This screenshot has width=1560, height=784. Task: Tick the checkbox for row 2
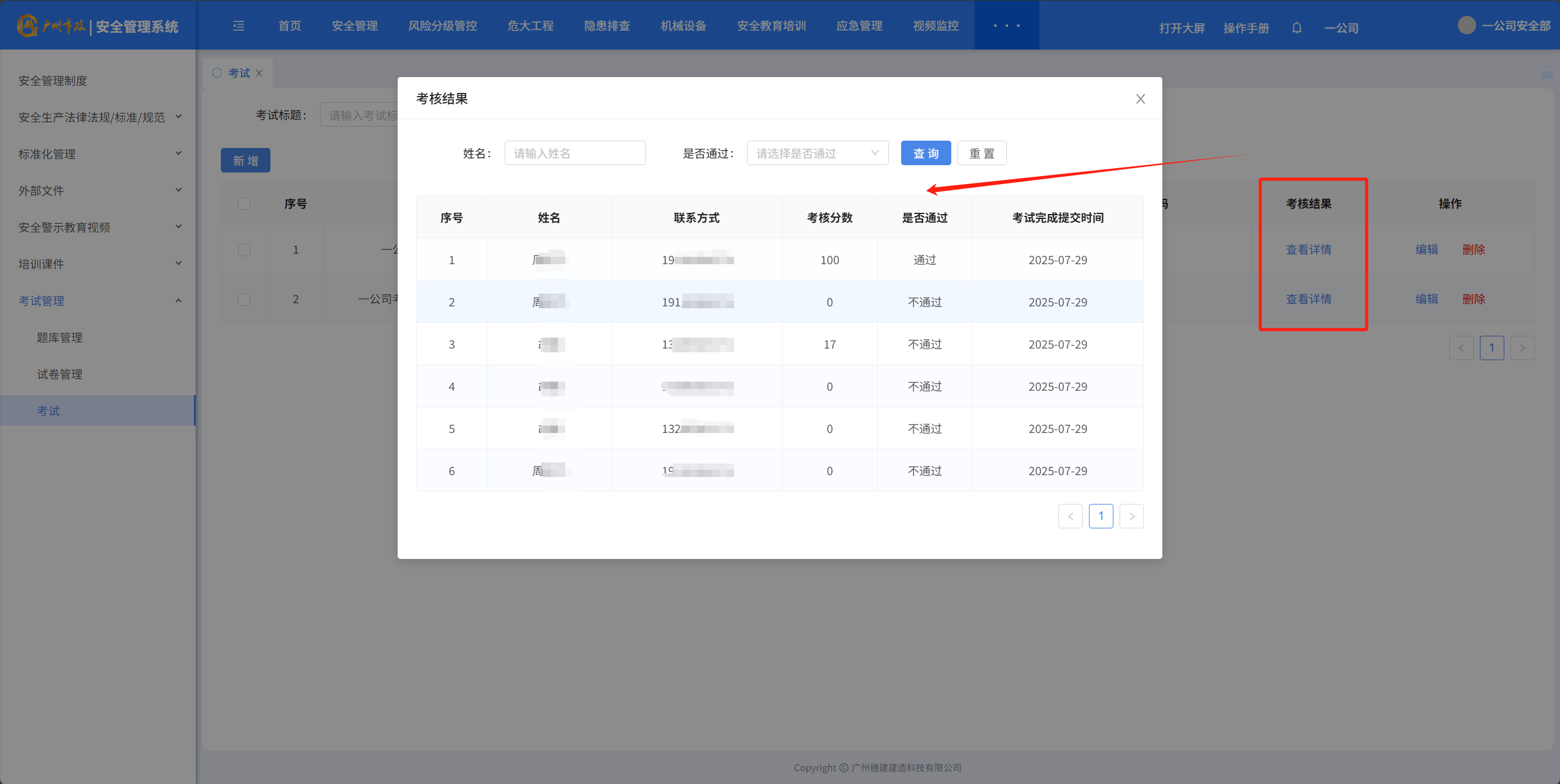coord(244,299)
